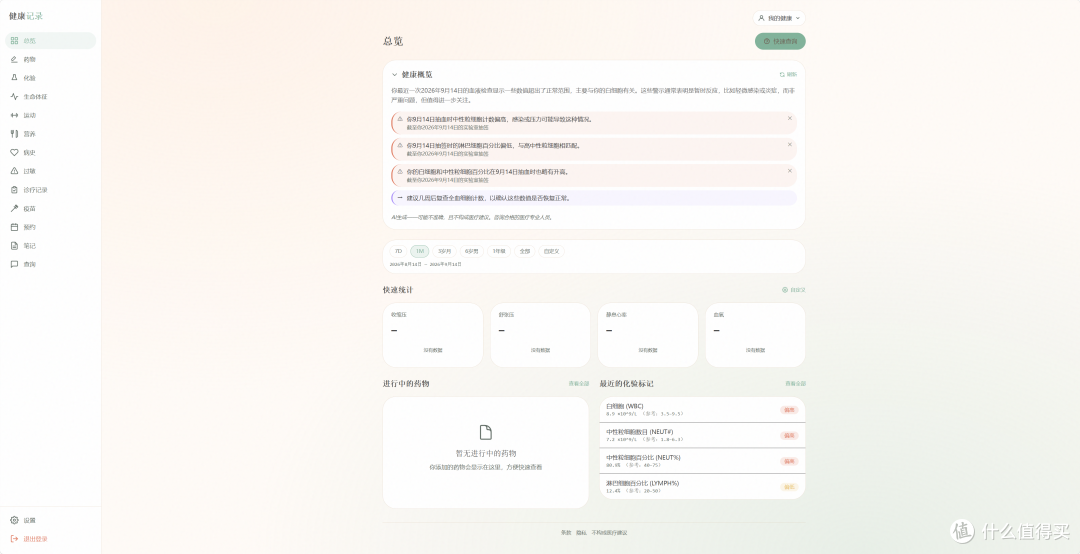
Task: Click the empty medications document icon
Action: pyautogui.click(x=486, y=432)
